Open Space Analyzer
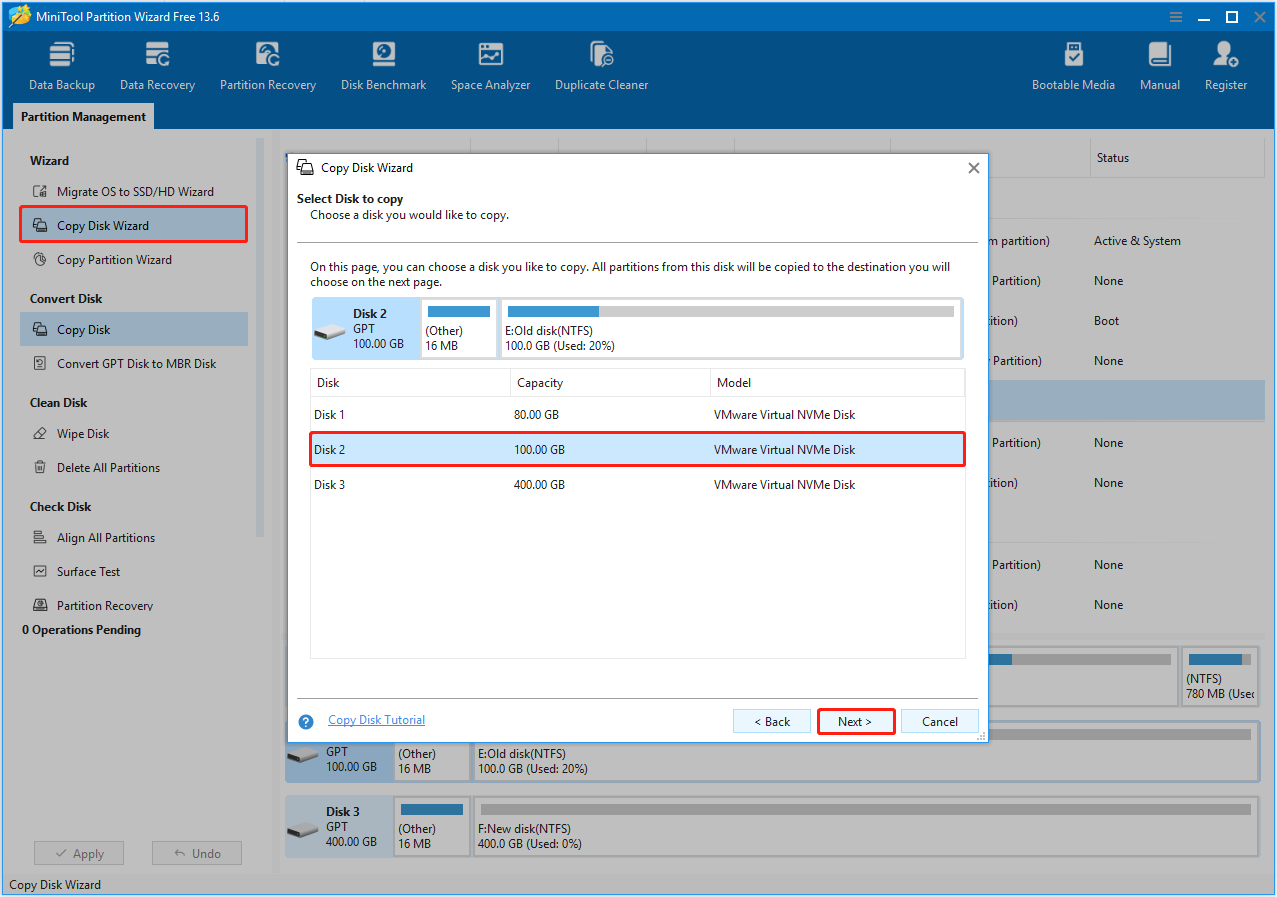This screenshot has height=897, width=1277. (490, 66)
